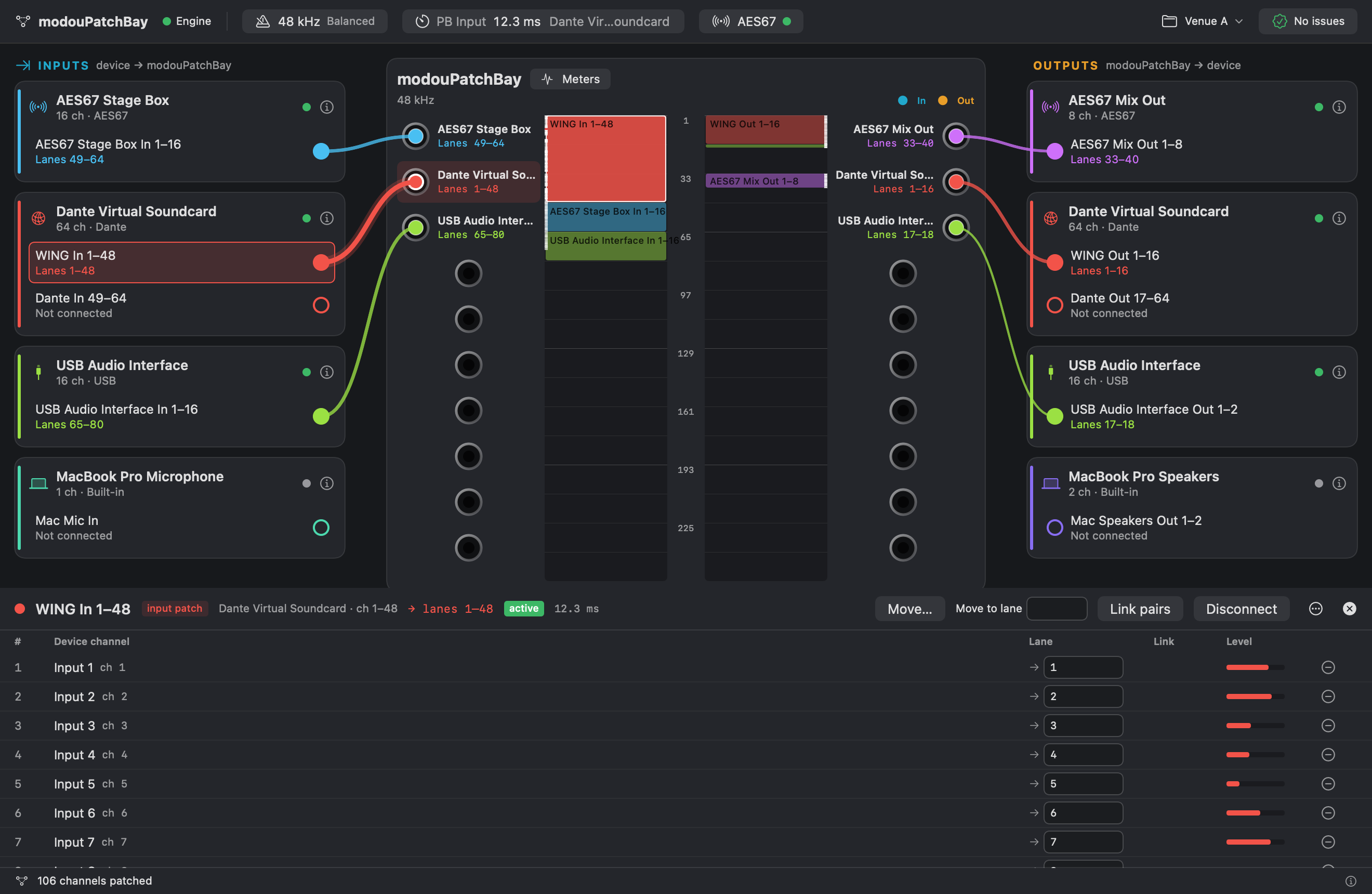Select USB Audio Interface In 1–16 patch
The height and width of the screenshot is (894, 1372).
point(181,416)
